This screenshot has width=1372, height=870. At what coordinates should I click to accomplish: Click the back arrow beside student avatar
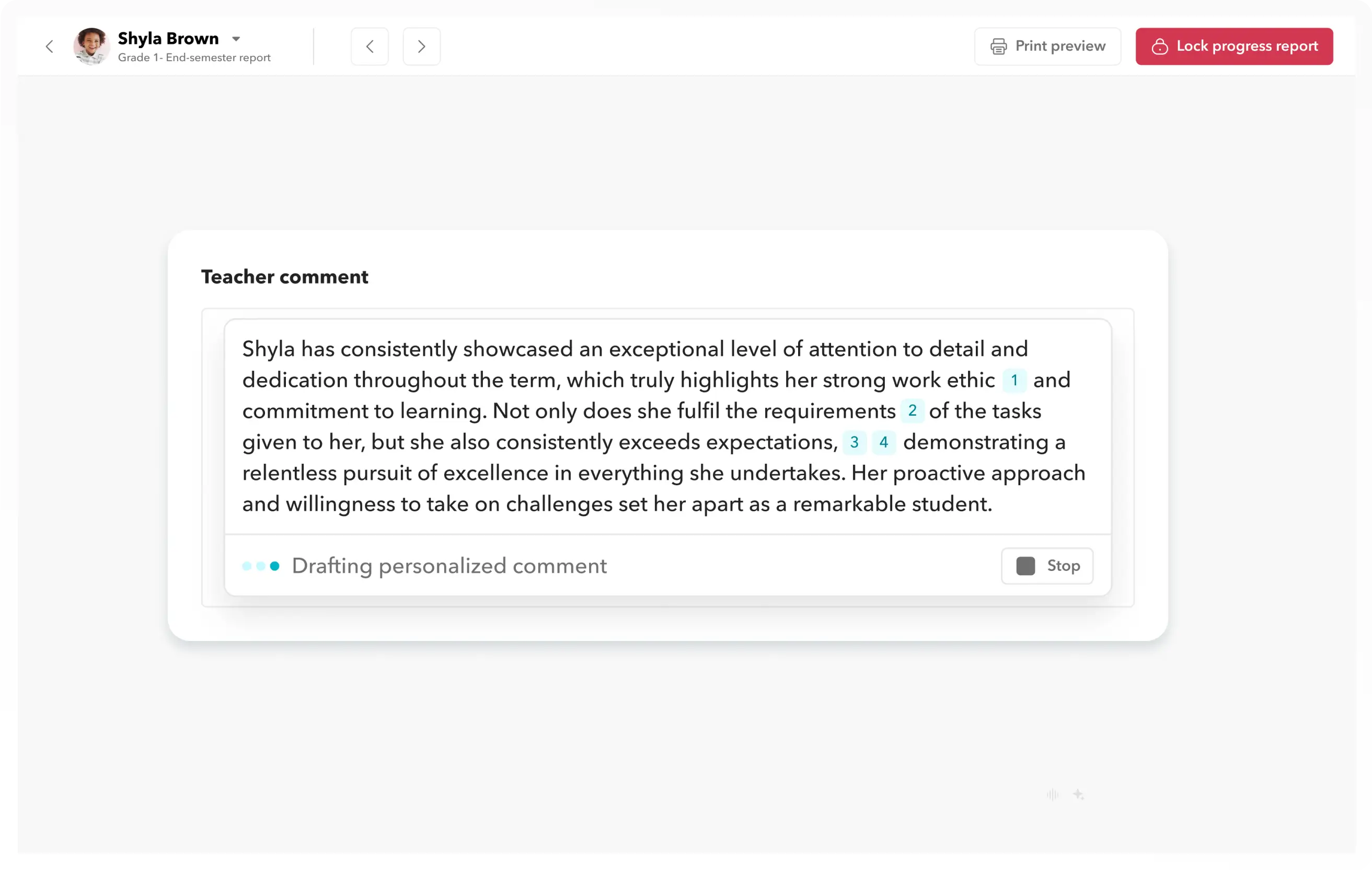tap(50, 46)
